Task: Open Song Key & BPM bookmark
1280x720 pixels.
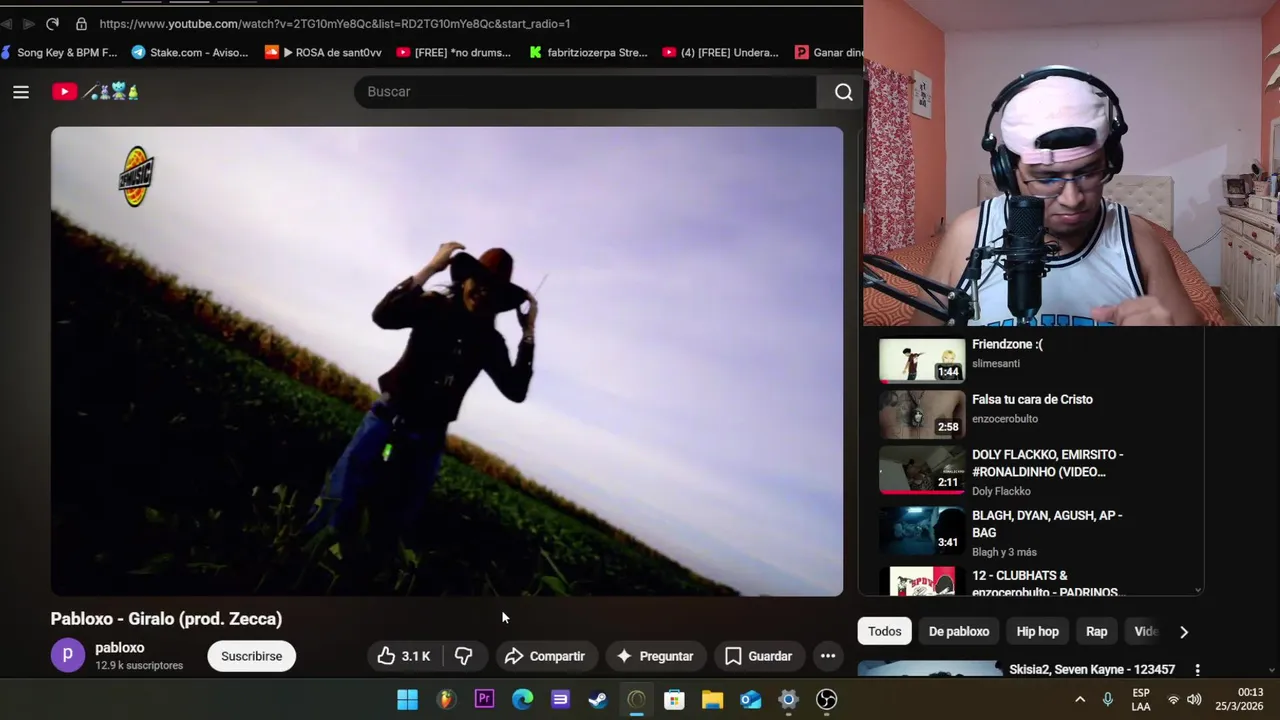Action: click(59, 52)
